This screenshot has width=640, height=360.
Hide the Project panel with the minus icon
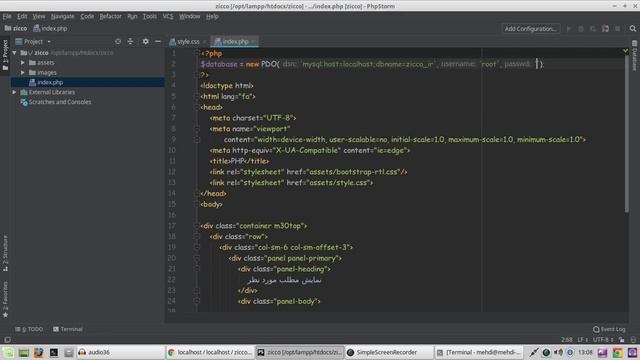(158, 41)
